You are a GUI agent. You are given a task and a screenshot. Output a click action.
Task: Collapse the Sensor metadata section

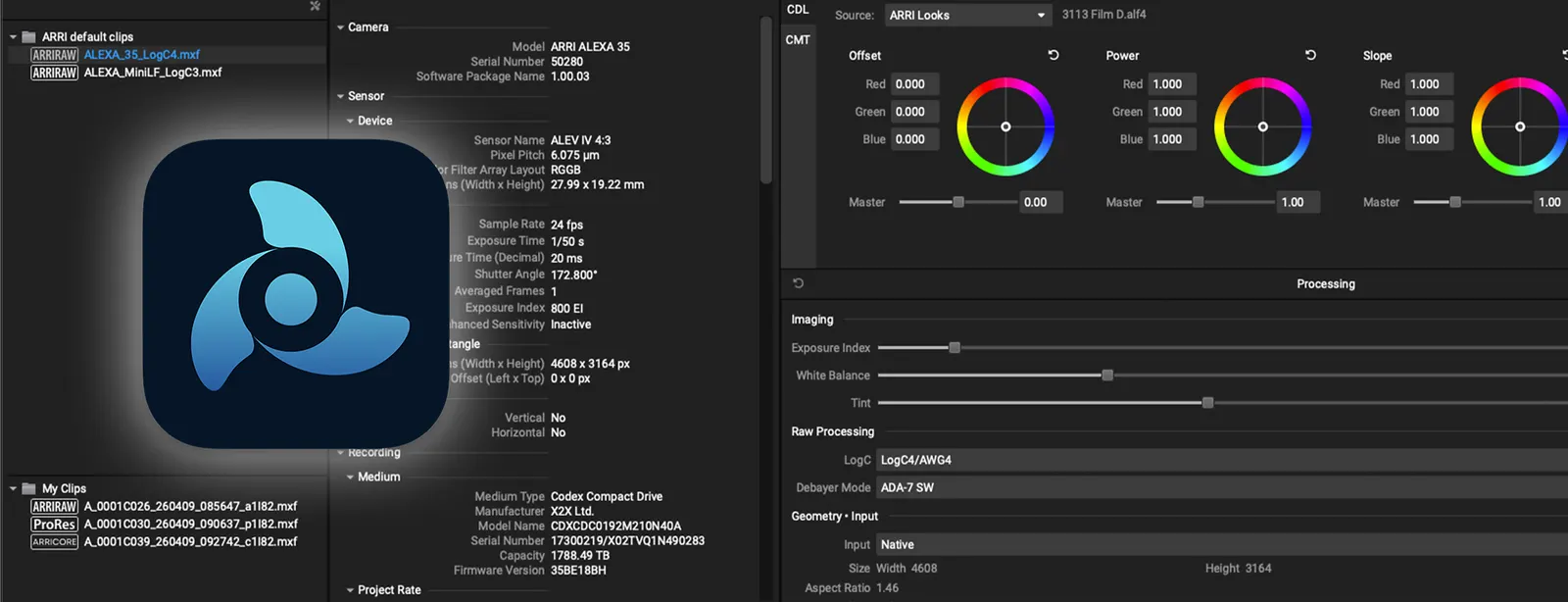pos(340,96)
